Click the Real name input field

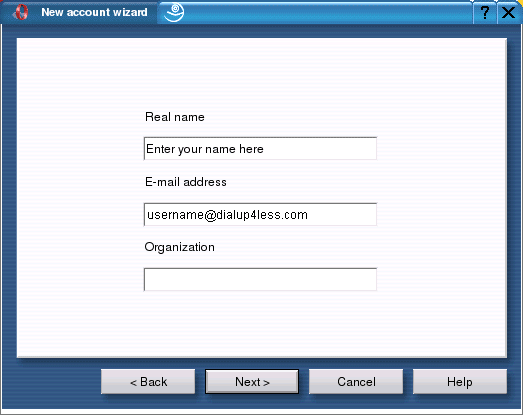click(x=260, y=148)
